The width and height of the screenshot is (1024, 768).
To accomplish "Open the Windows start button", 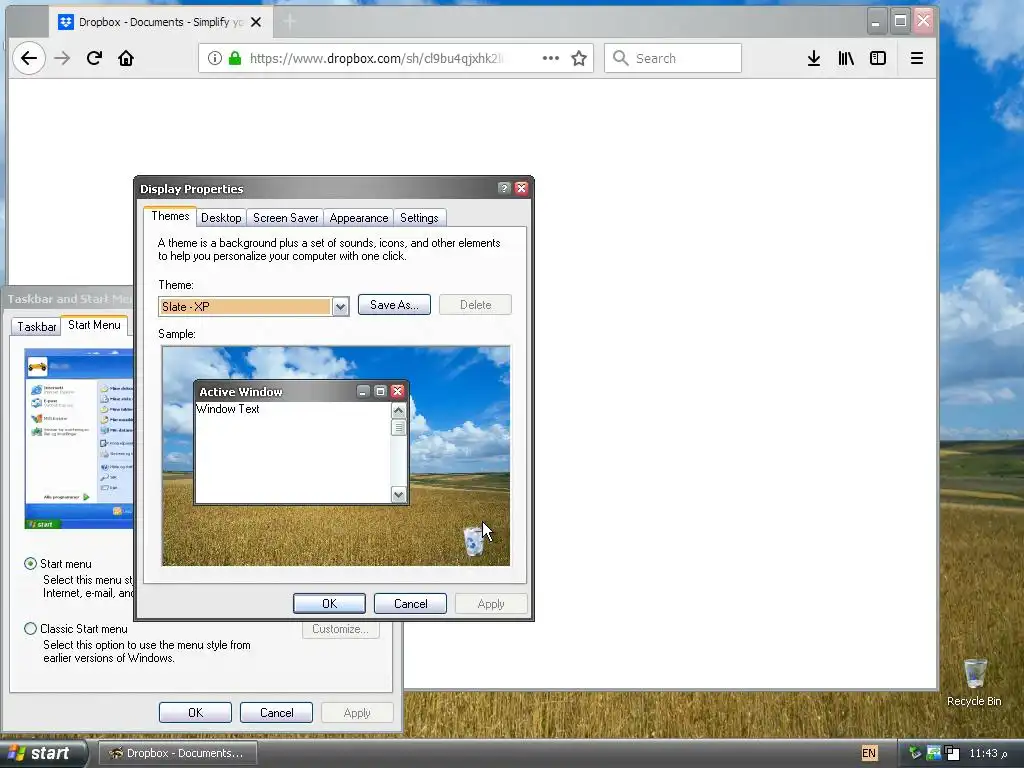I will pyautogui.click(x=43, y=753).
